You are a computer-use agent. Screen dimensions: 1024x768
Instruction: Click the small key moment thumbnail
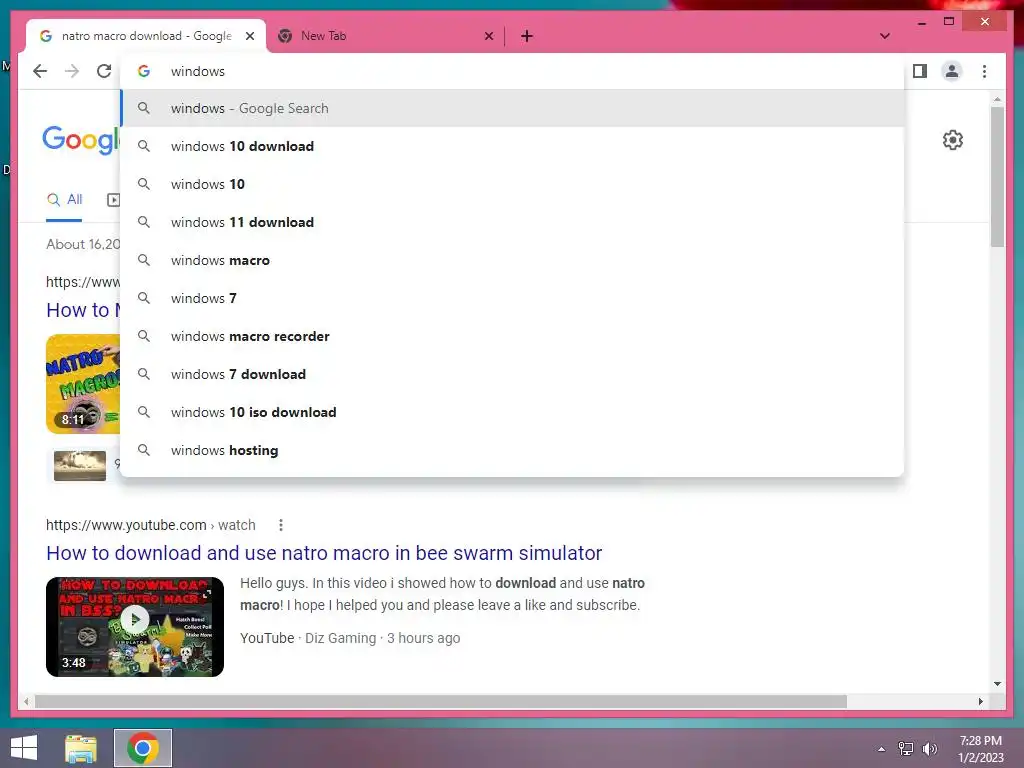[80, 466]
